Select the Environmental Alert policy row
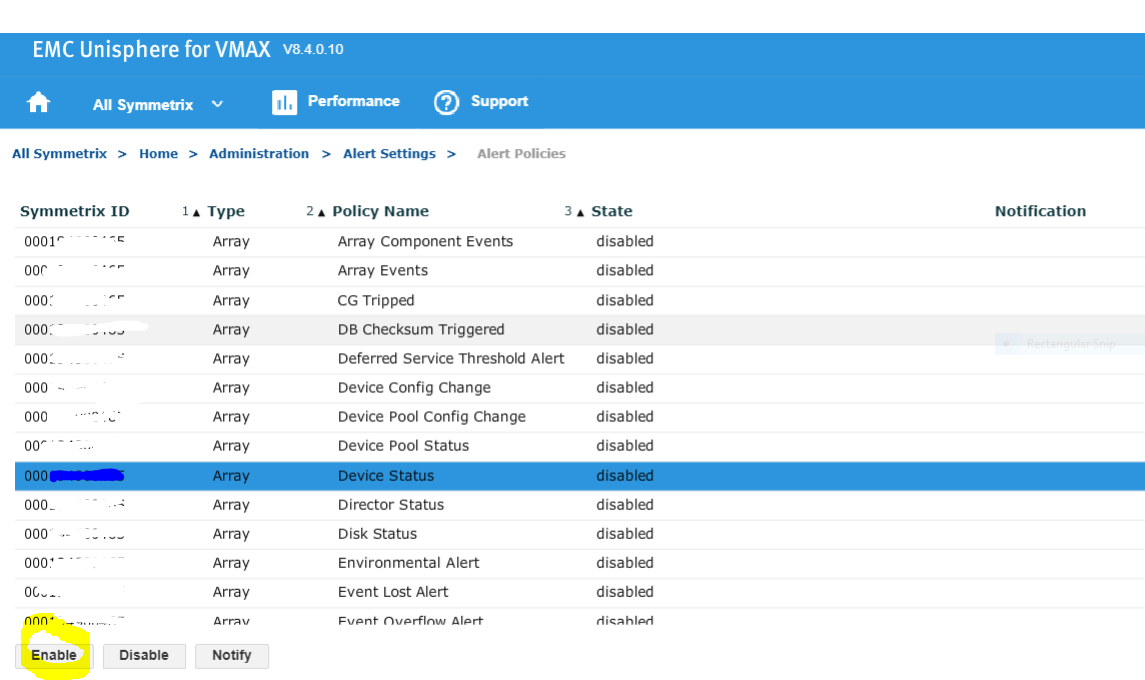1145x680 pixels. [x=408, y=563]
